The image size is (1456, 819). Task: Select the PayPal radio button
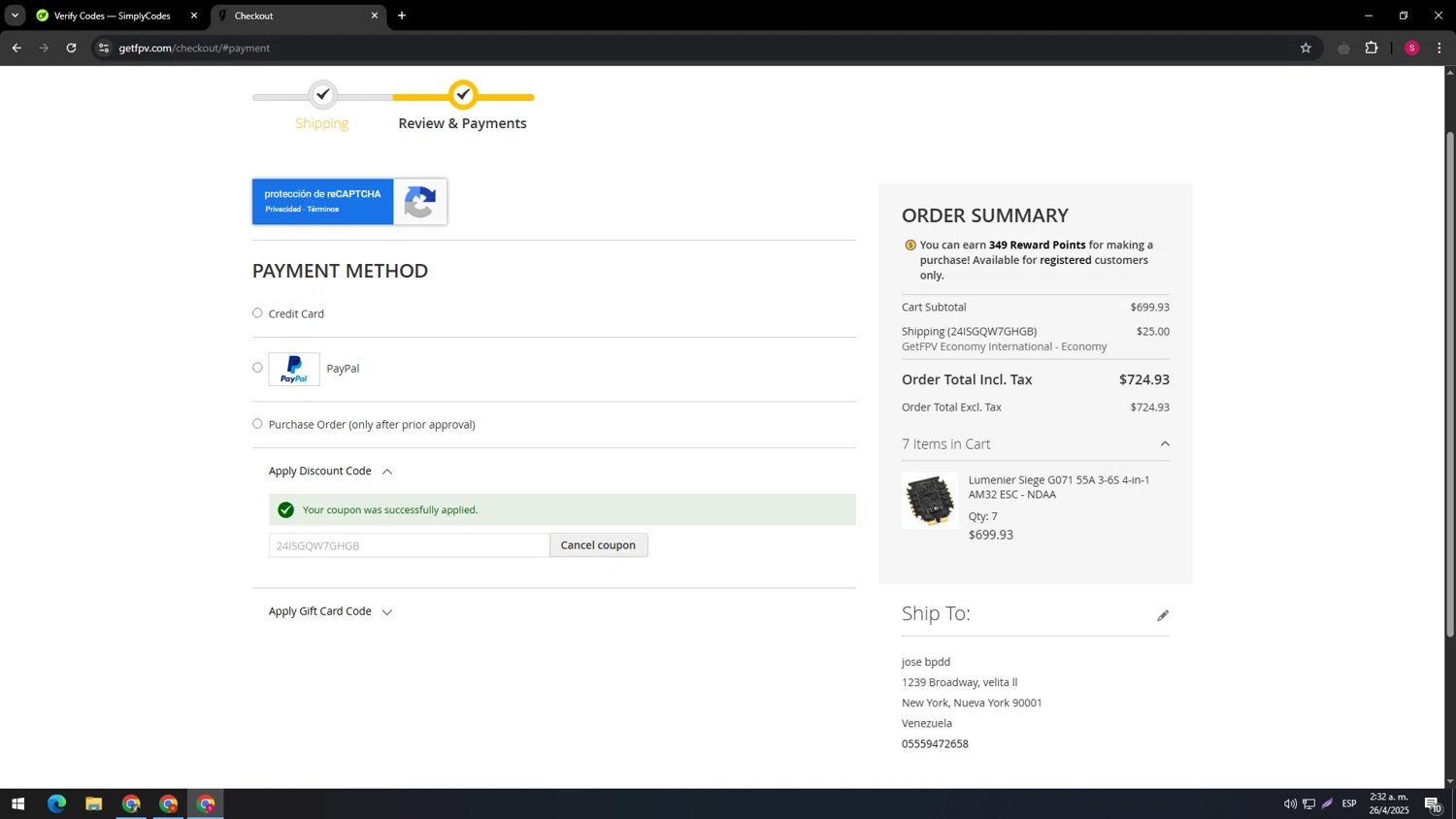257,368
